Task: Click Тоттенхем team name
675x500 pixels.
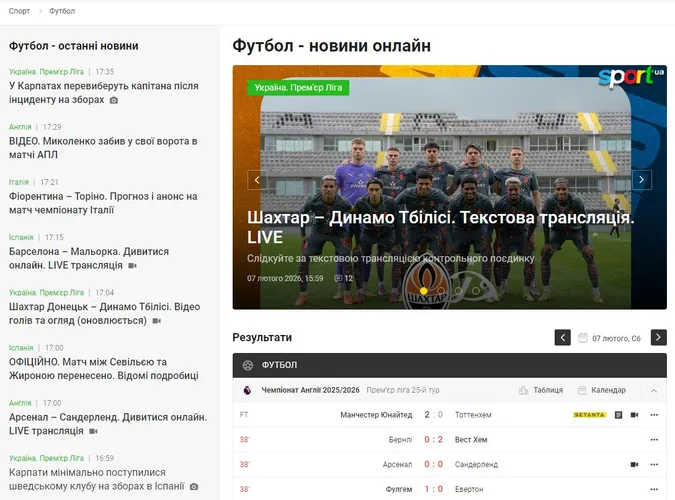Action: click(473, 415)
